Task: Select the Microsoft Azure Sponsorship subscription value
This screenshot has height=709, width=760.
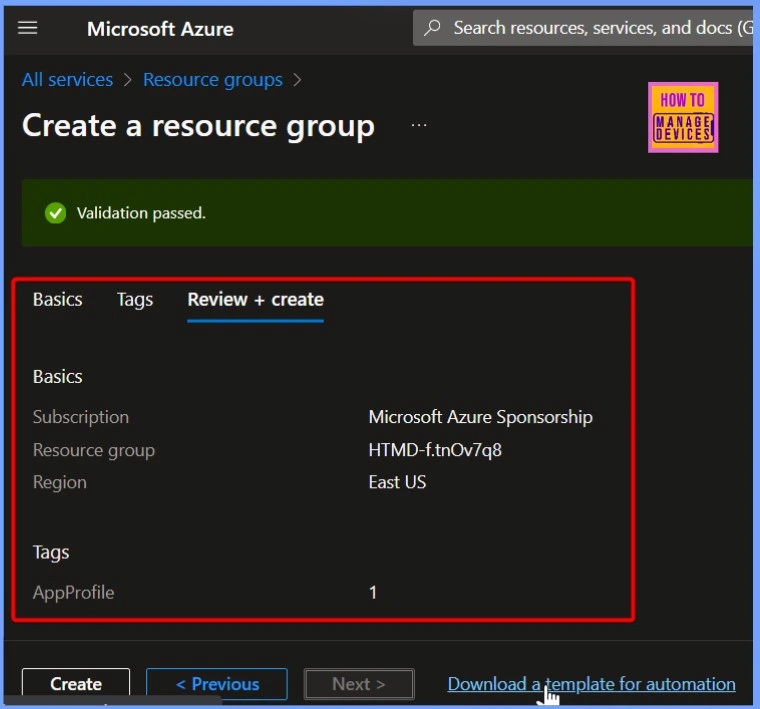Action: click(480, 417)
